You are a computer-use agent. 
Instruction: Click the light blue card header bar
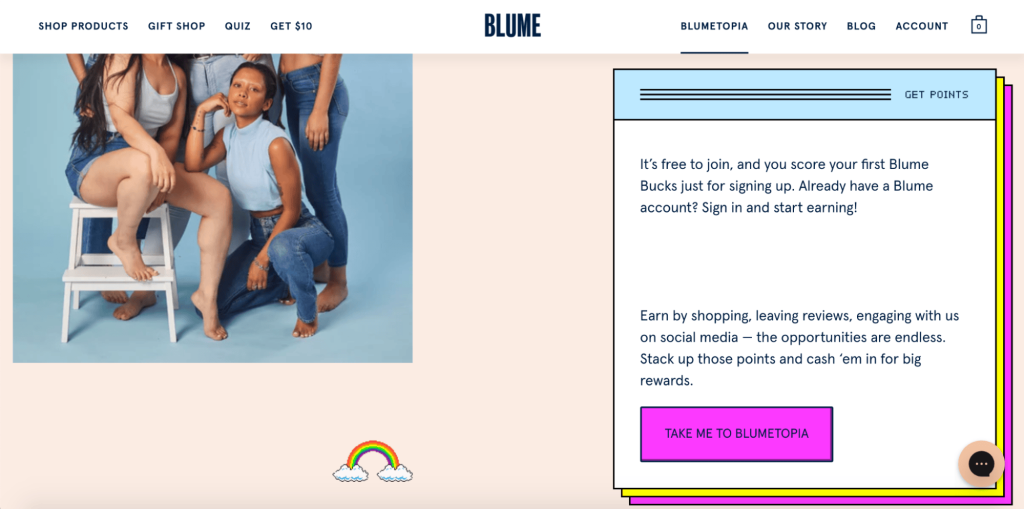805,95
